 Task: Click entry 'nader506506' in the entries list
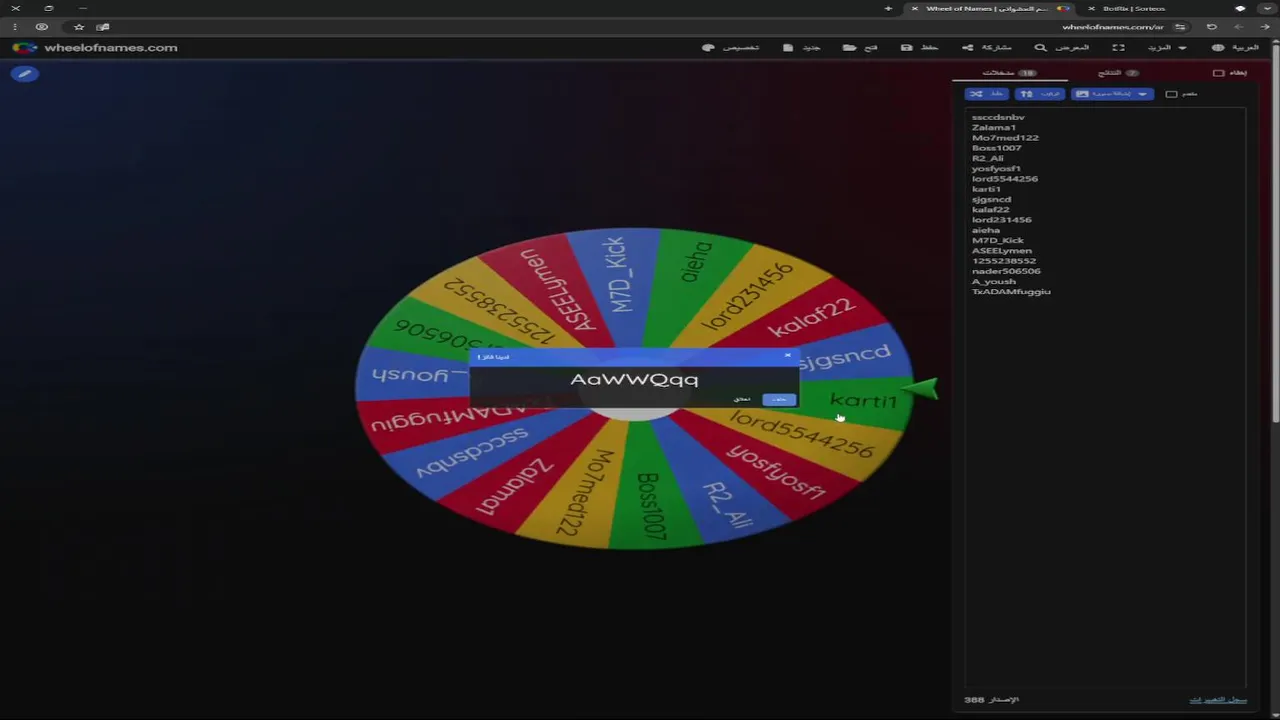tap(1006, 271)
